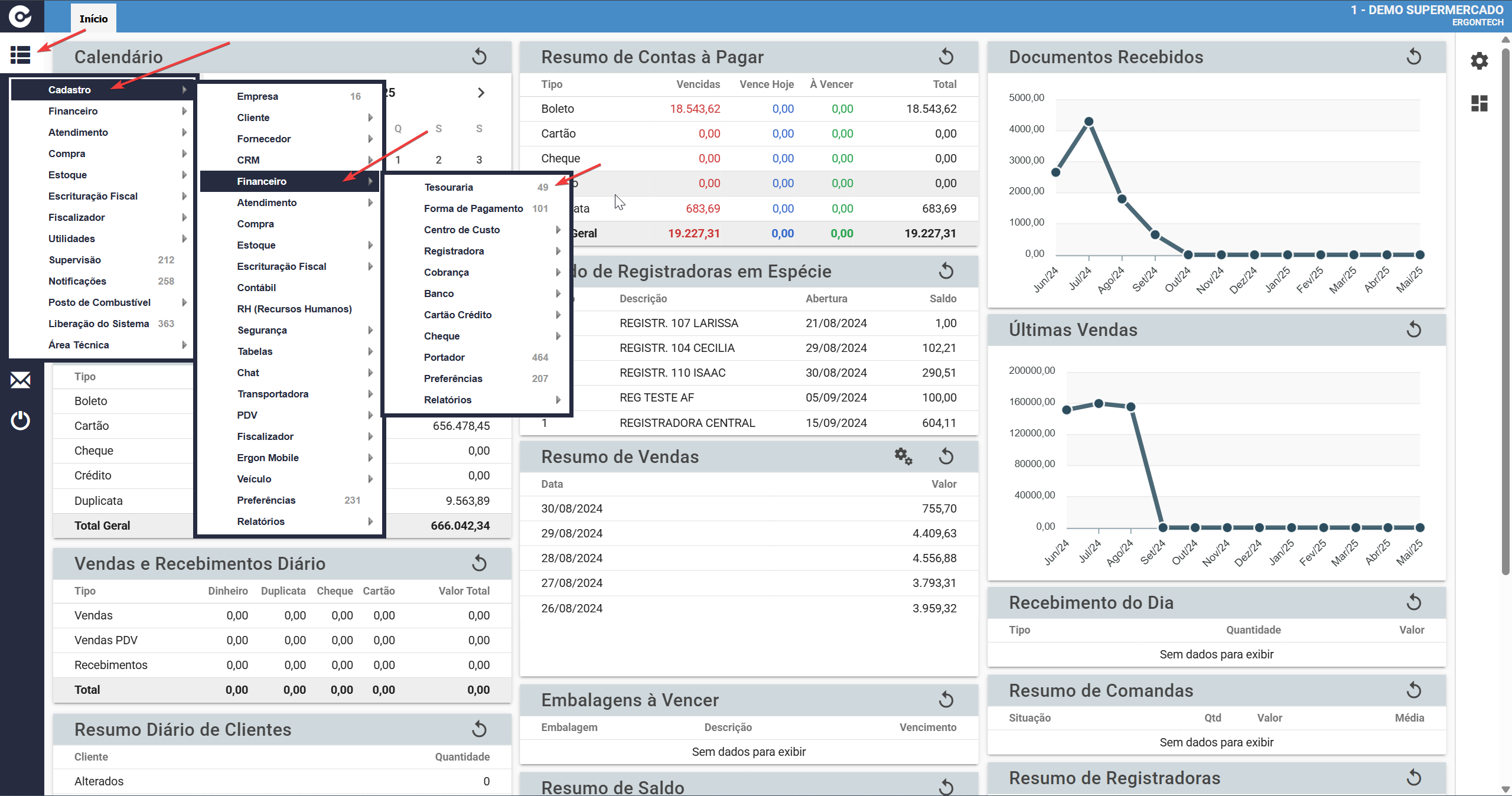Open Resumo de Vendas settings gears
This screenshot has height=796, width=1512.
pyautogui.click(x=903, y=456)
